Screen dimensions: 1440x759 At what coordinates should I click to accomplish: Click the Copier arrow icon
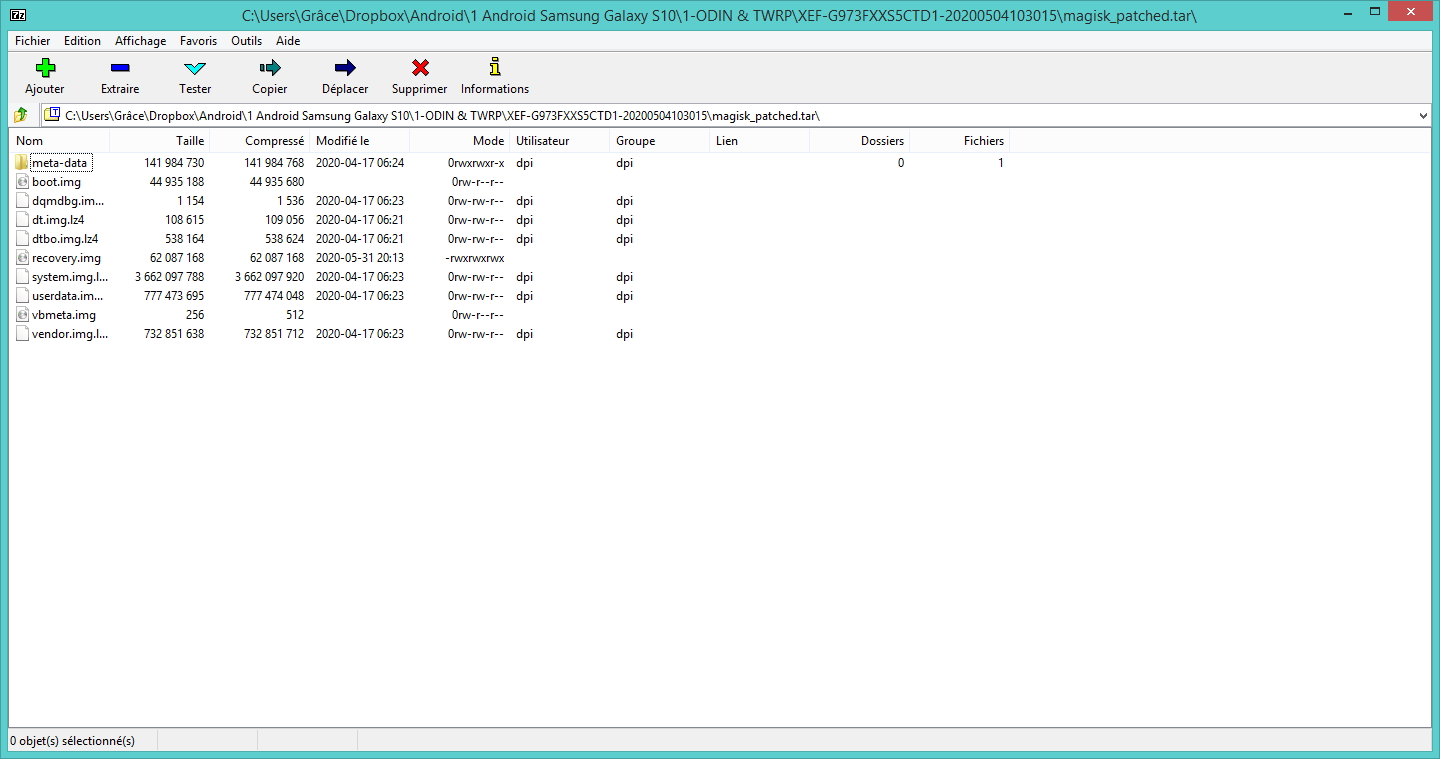(270, 67)
